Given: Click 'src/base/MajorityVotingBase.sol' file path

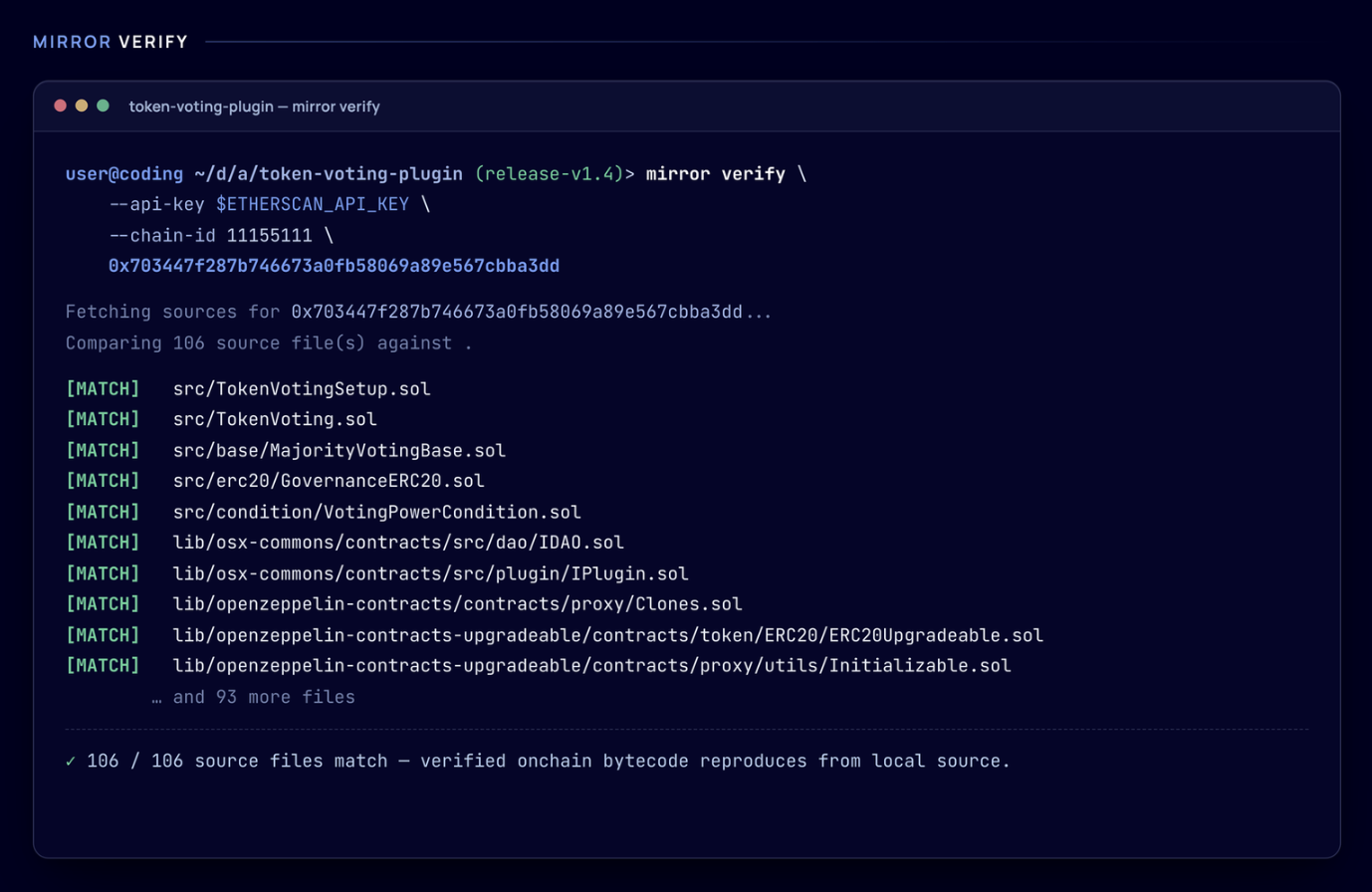Looking at the screenshot, I should click(x=340, y=451).
